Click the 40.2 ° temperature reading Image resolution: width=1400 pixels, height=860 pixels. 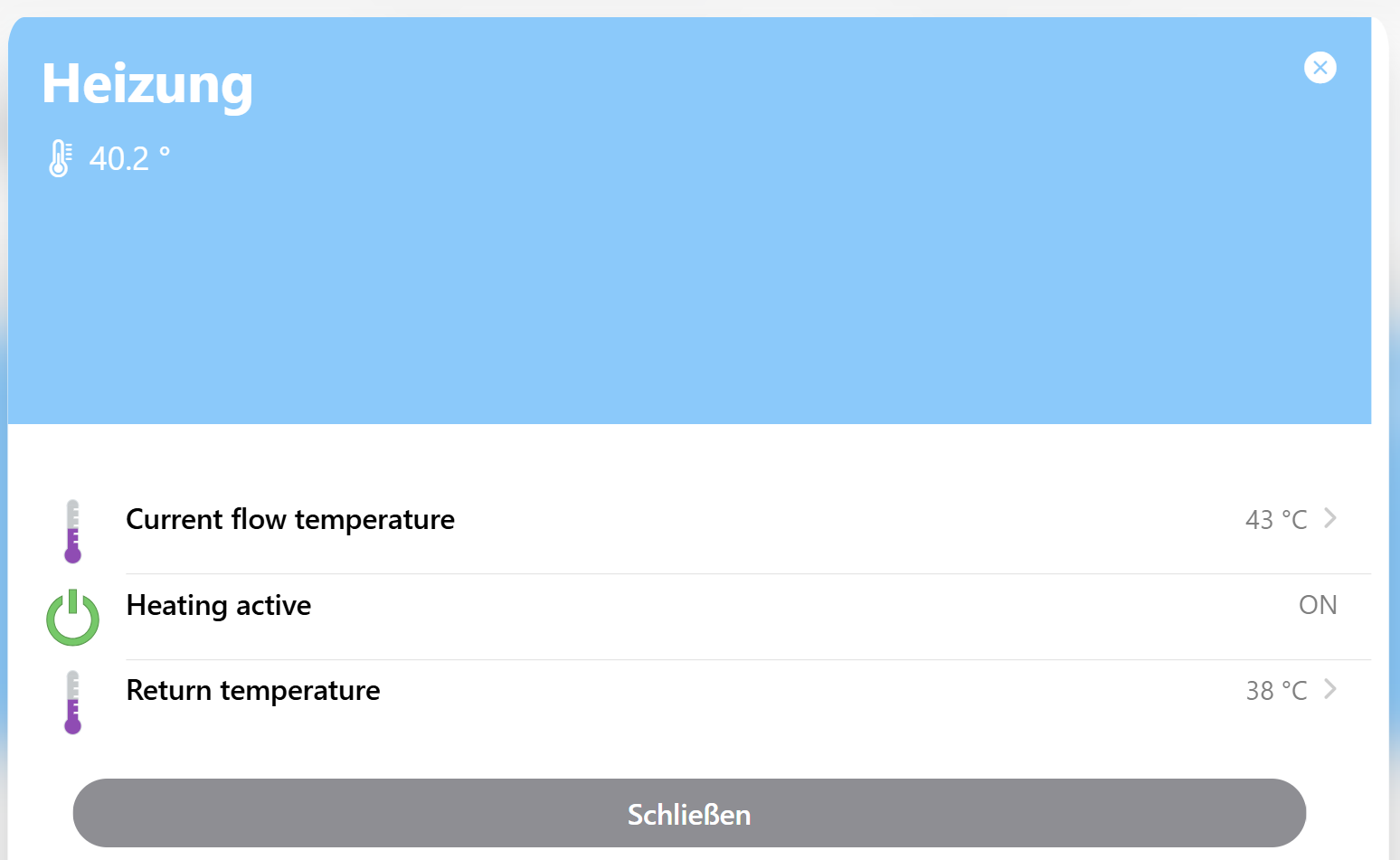coord(129,159)
